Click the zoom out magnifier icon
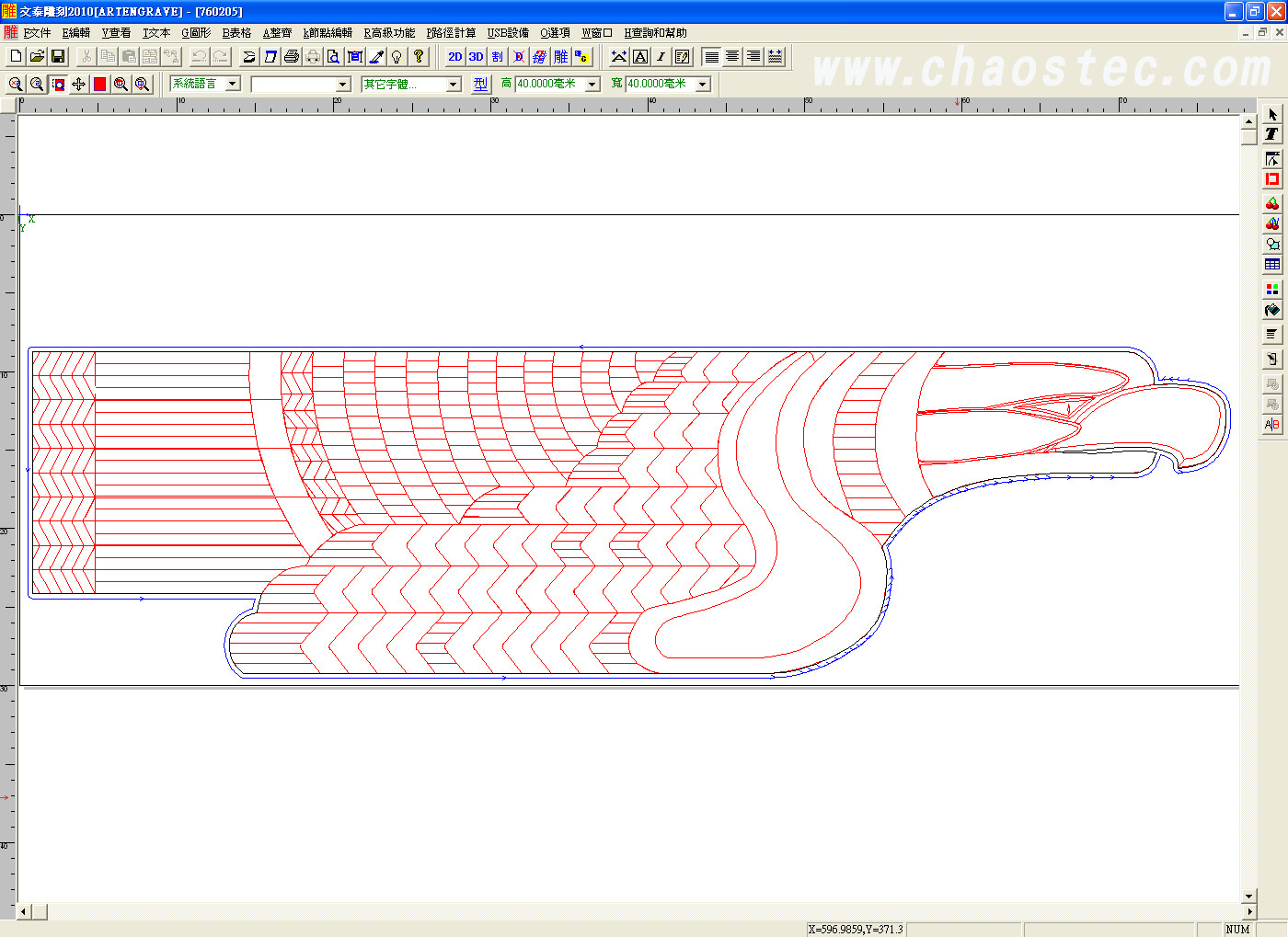 pyautogui.click(x=37, y=84)
